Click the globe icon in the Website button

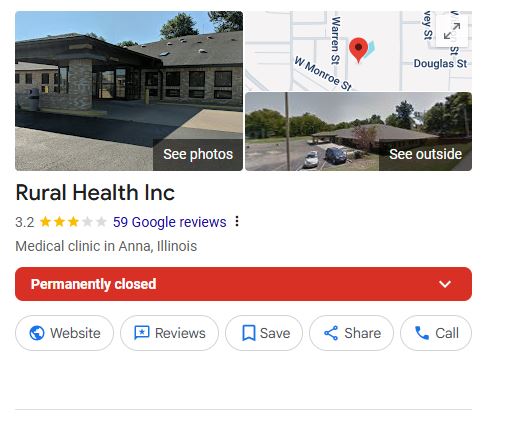37,333
